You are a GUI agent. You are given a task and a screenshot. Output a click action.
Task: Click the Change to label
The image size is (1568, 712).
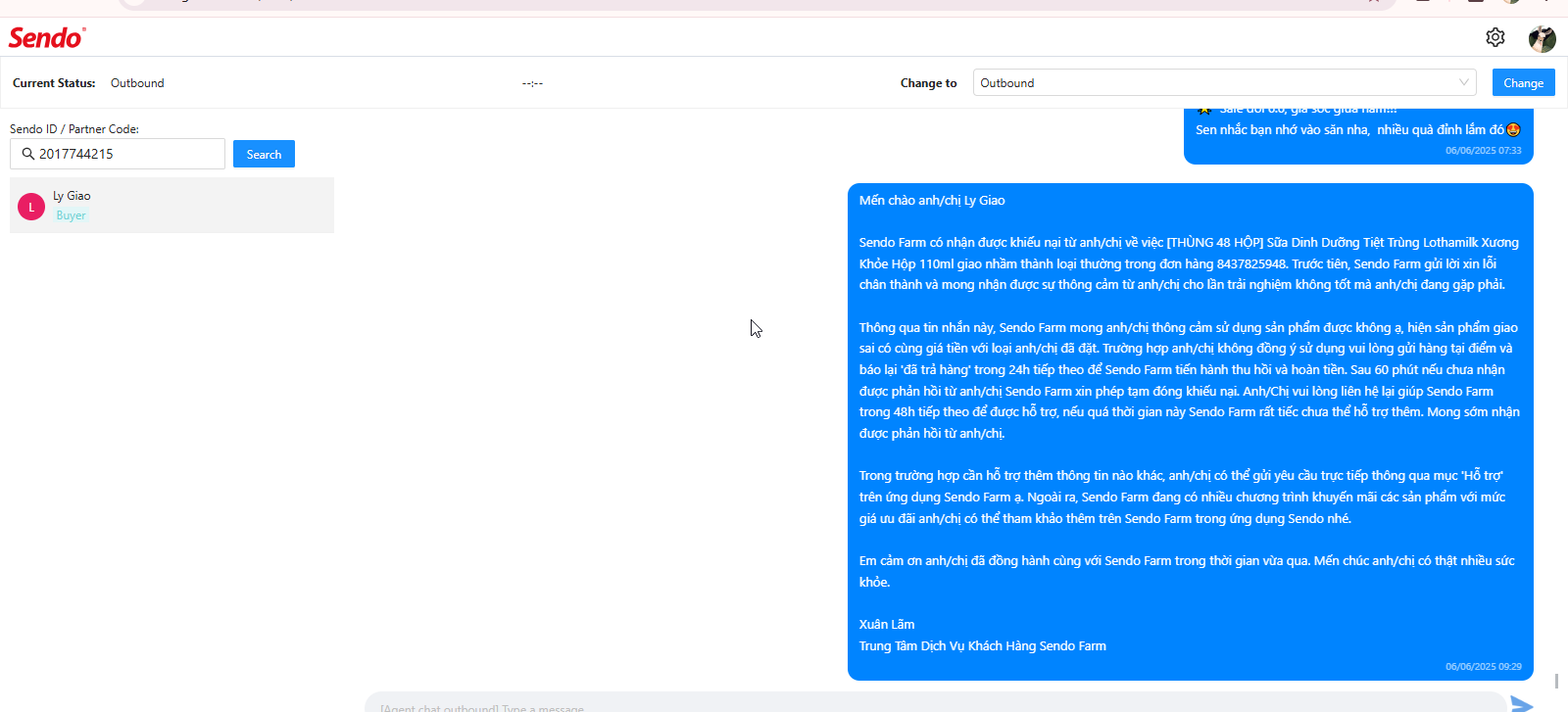(928, 83)
